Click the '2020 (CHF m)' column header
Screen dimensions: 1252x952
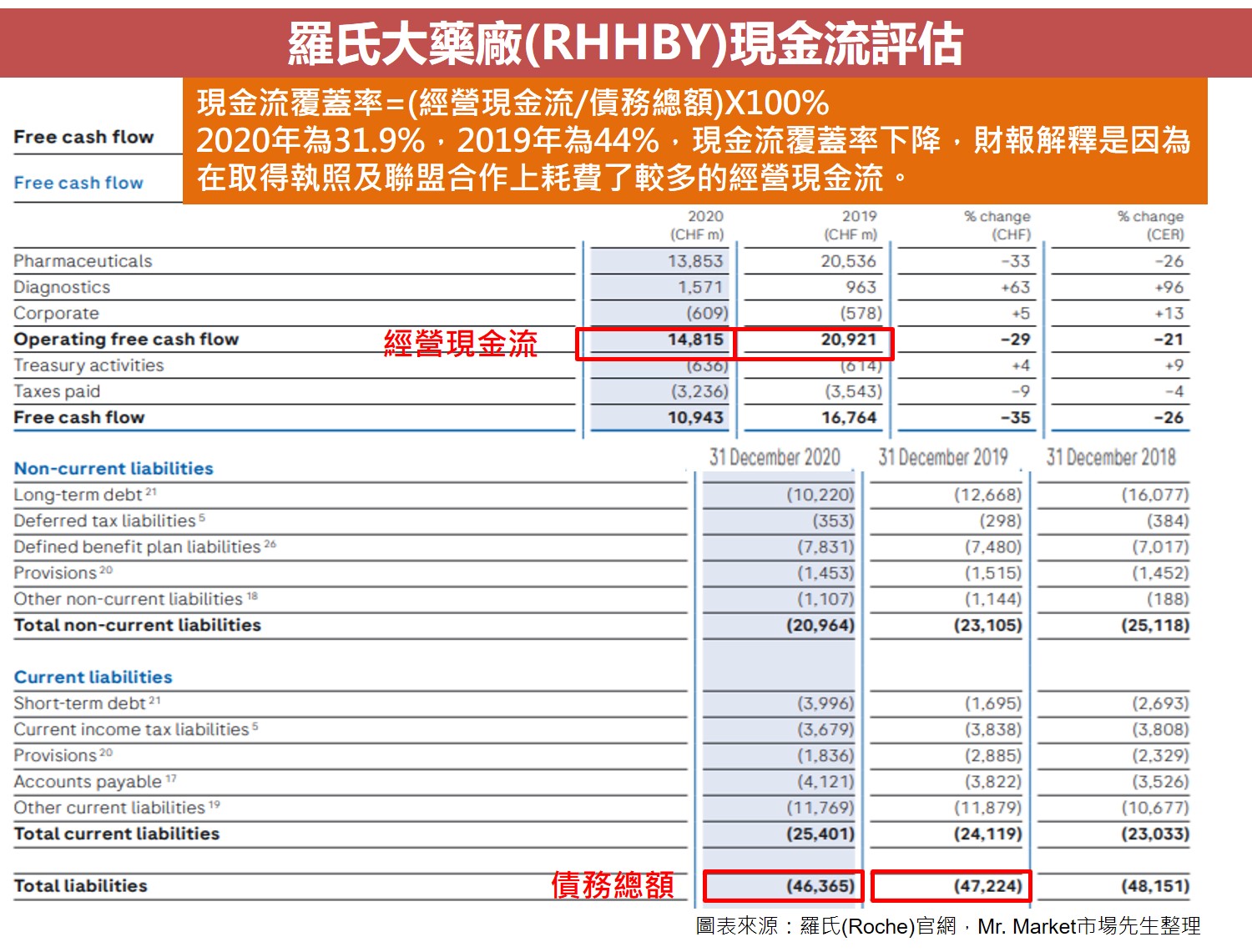coord(698,225)
